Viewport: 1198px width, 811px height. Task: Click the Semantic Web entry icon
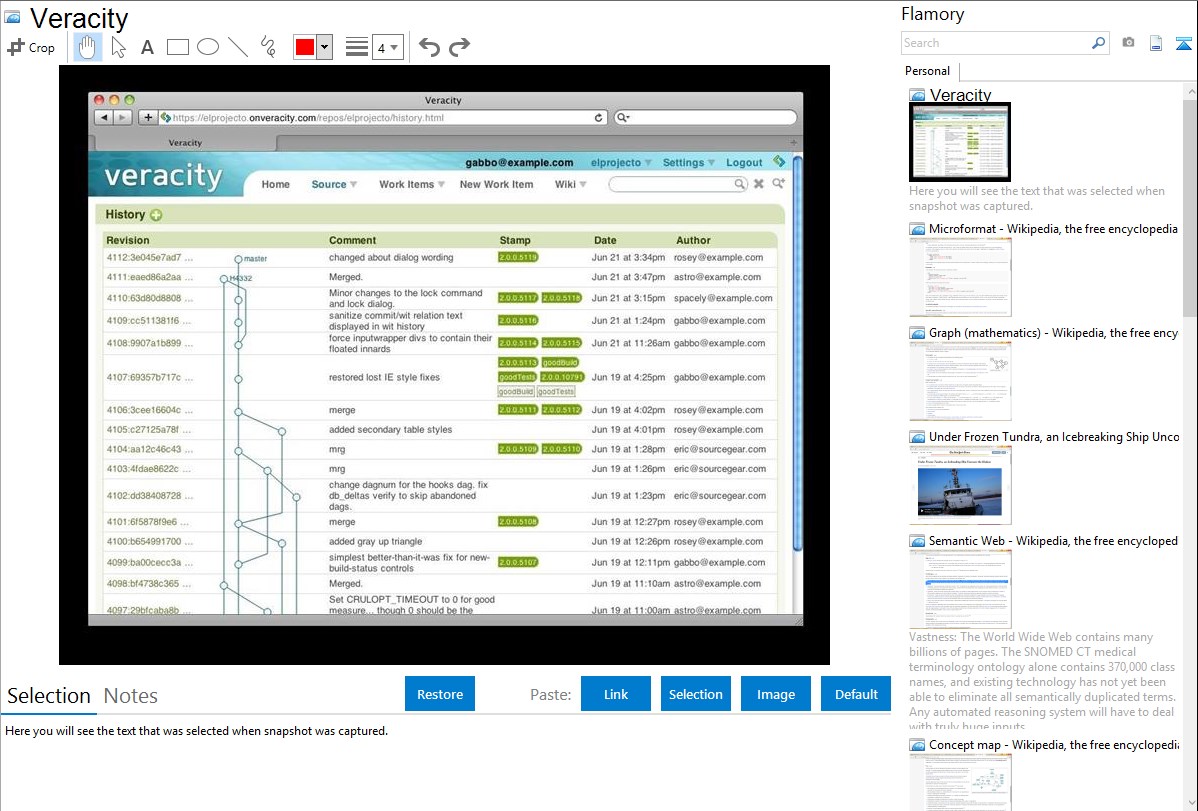click(917, 541)
